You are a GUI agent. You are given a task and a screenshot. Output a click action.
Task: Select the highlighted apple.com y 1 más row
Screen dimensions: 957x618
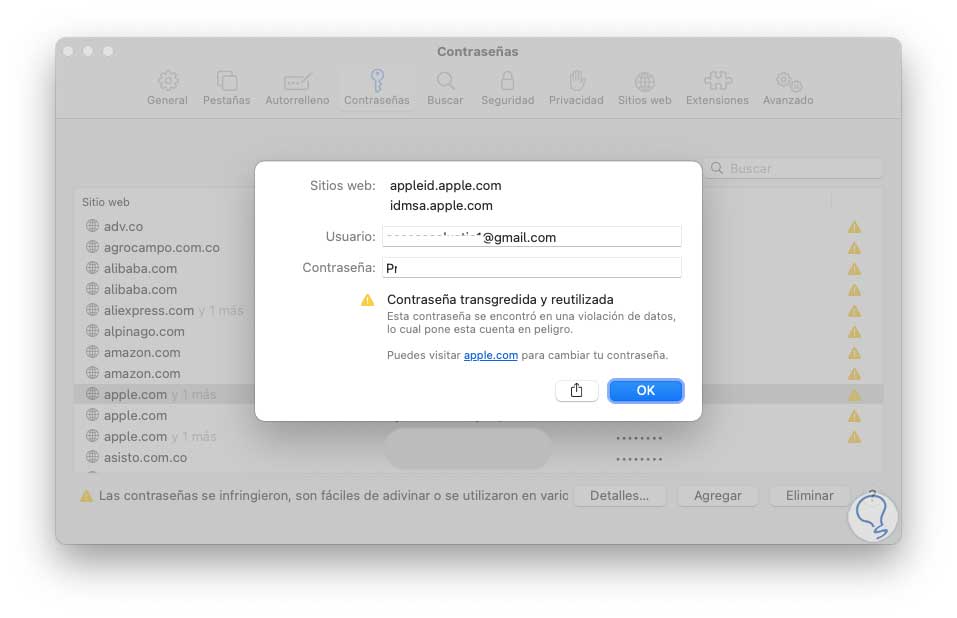[x=478, y=394]
